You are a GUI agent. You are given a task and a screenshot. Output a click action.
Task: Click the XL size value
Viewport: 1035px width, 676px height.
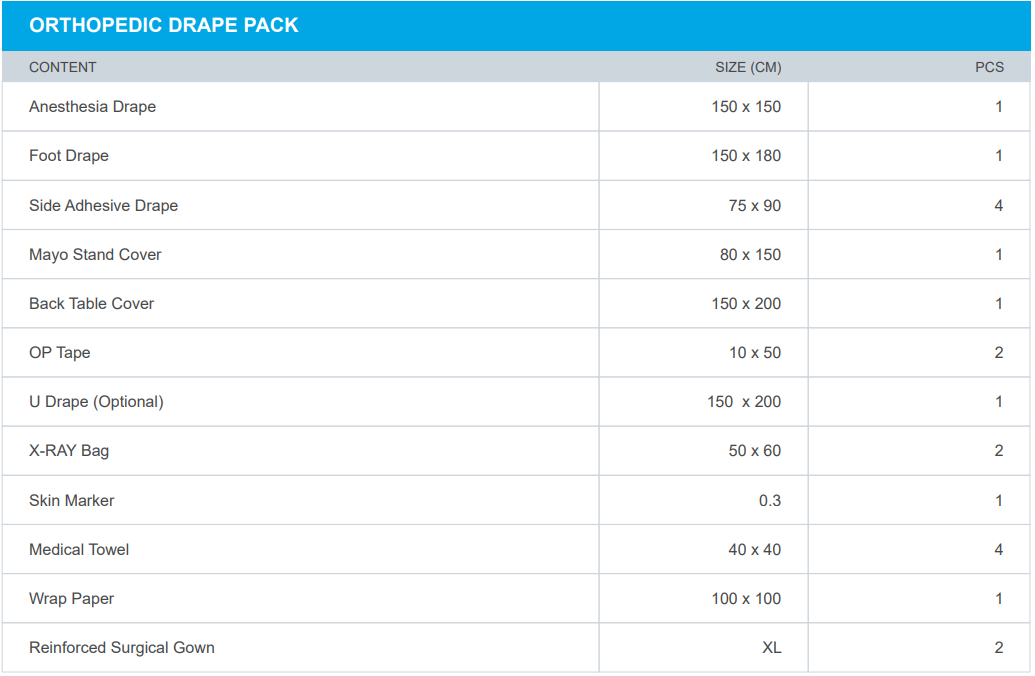tap(771, 648)
